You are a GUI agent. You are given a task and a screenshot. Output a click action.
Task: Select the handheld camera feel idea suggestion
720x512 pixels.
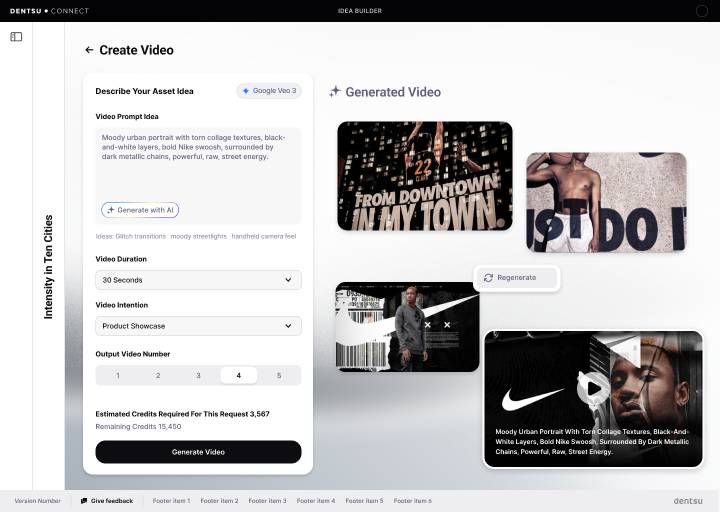tap(264, 236)
